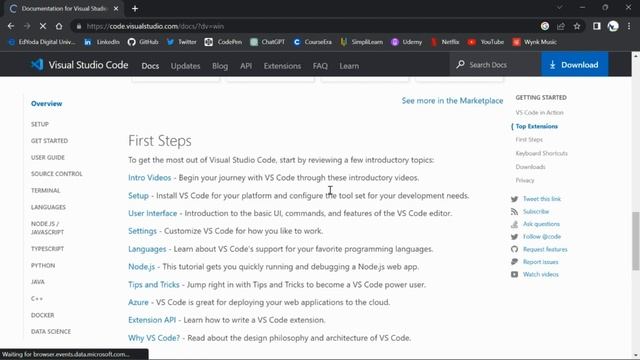Expand the NODE.JS / JAVASCRIPT sidebar section

47,228
